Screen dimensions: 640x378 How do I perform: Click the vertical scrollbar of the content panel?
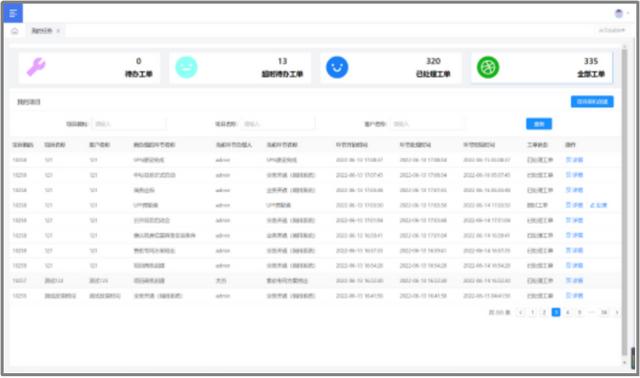click(624, 202)
